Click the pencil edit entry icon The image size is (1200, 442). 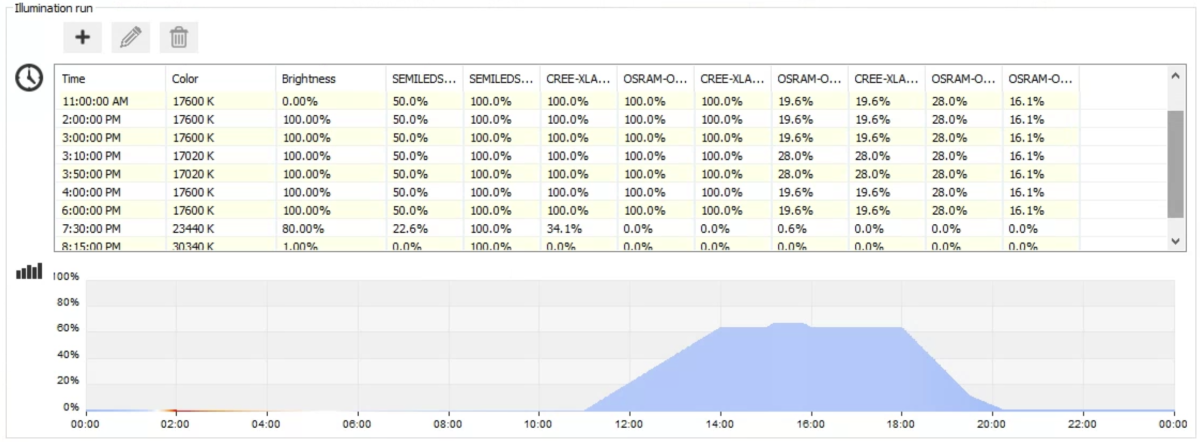(130, 38)
